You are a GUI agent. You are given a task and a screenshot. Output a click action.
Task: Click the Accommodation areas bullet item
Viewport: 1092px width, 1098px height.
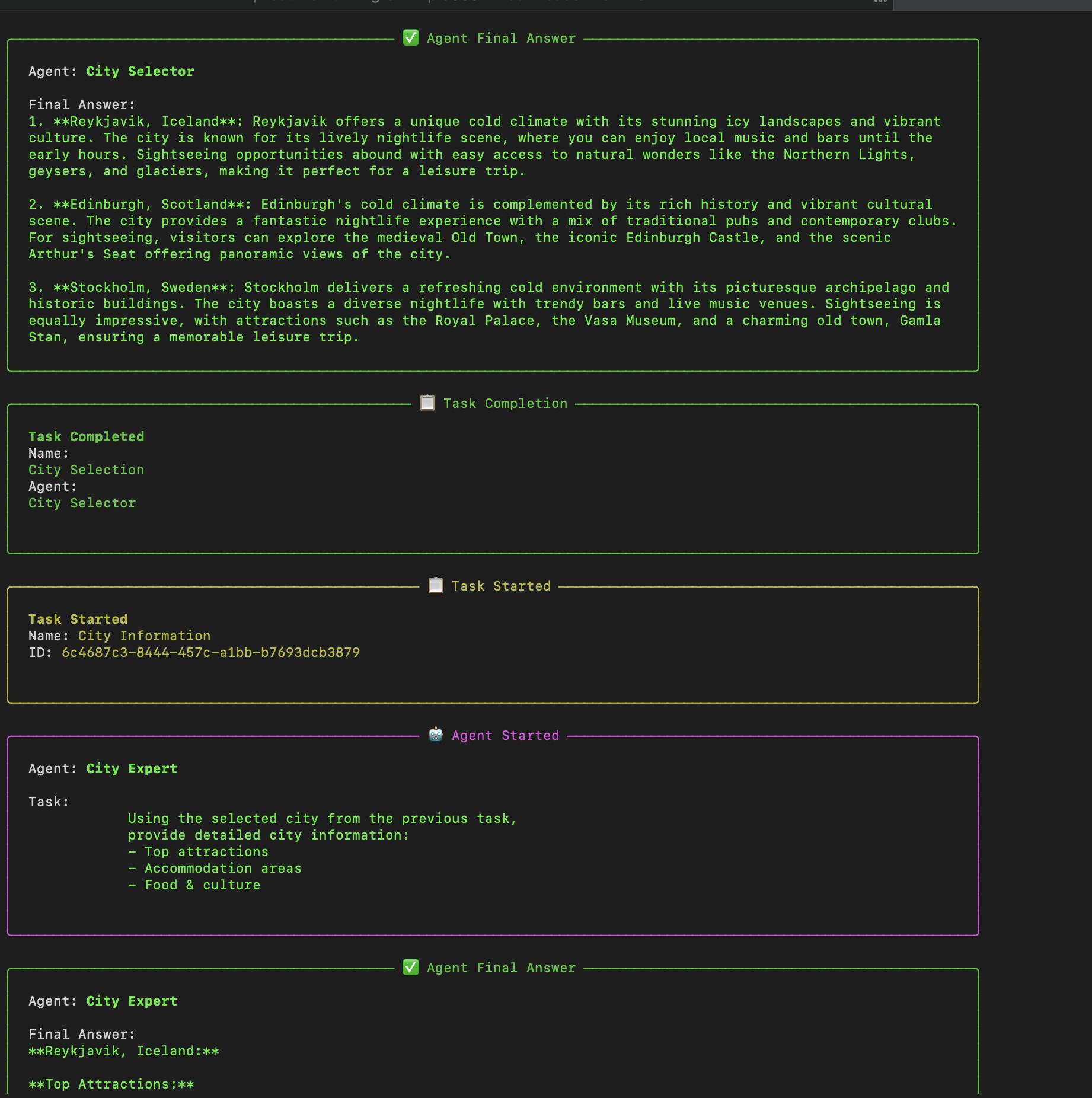(223, 868)
